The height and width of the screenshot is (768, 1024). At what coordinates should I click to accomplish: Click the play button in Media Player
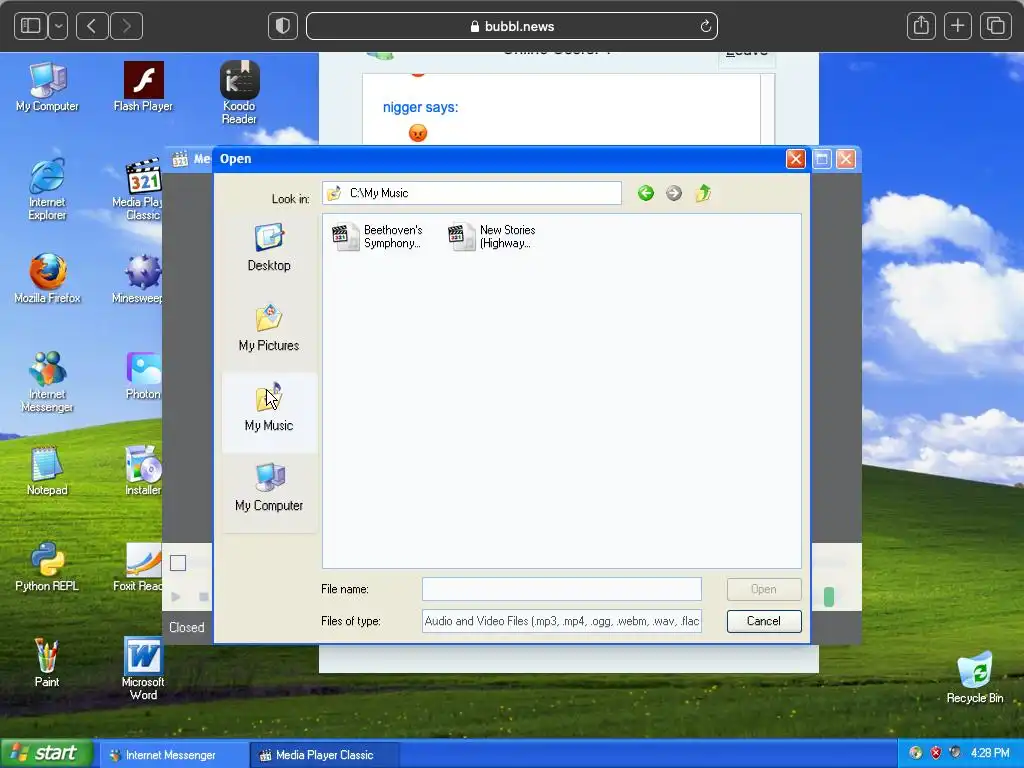176,596
